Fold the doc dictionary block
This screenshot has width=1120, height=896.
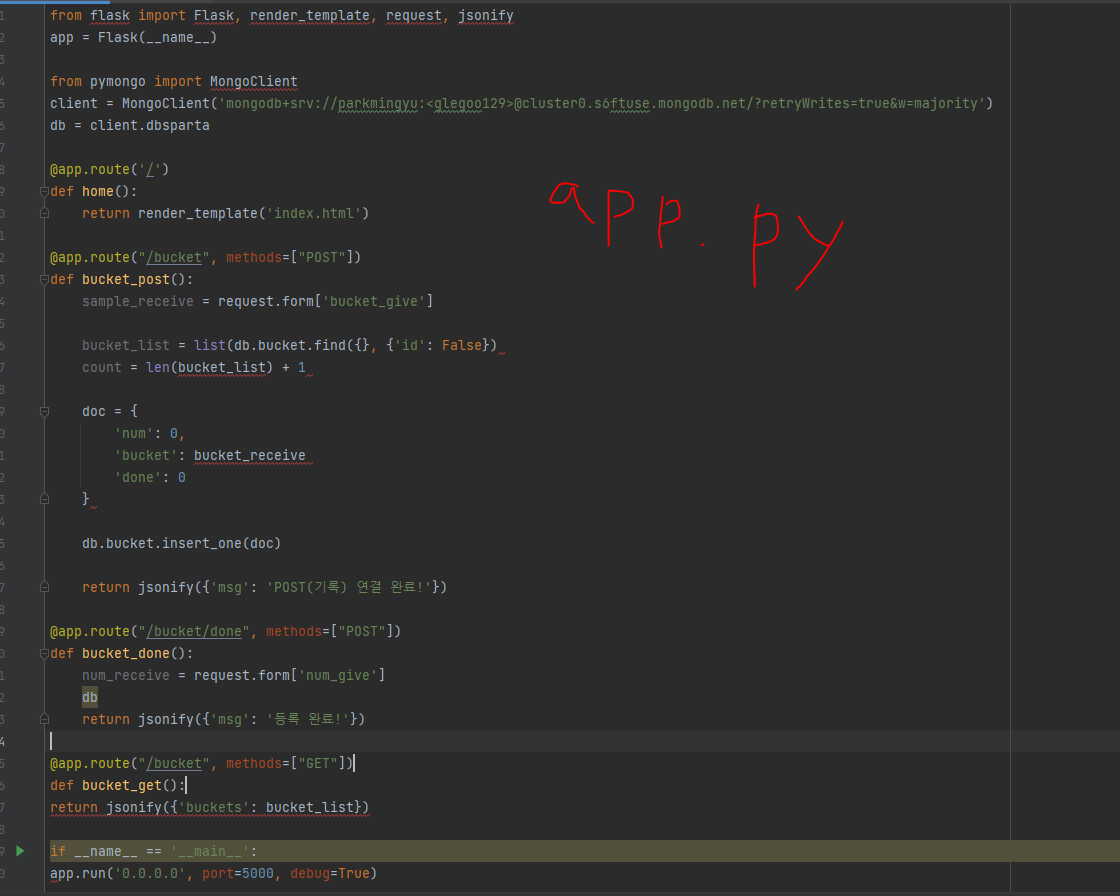point(44,412)
